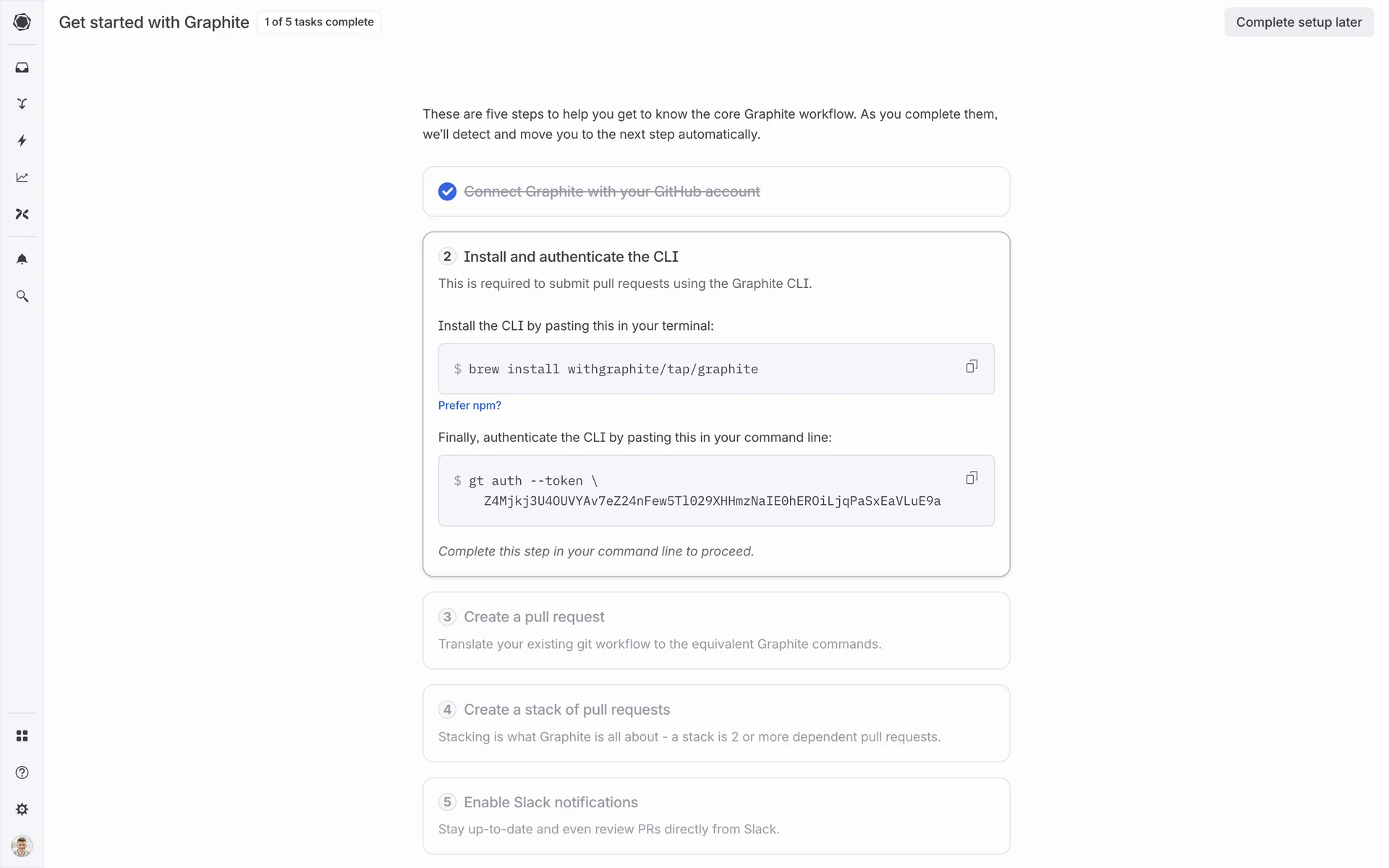Copy the gt auth token command
Viewport: 1389px width, 868px height.
[x=972, y=478]
